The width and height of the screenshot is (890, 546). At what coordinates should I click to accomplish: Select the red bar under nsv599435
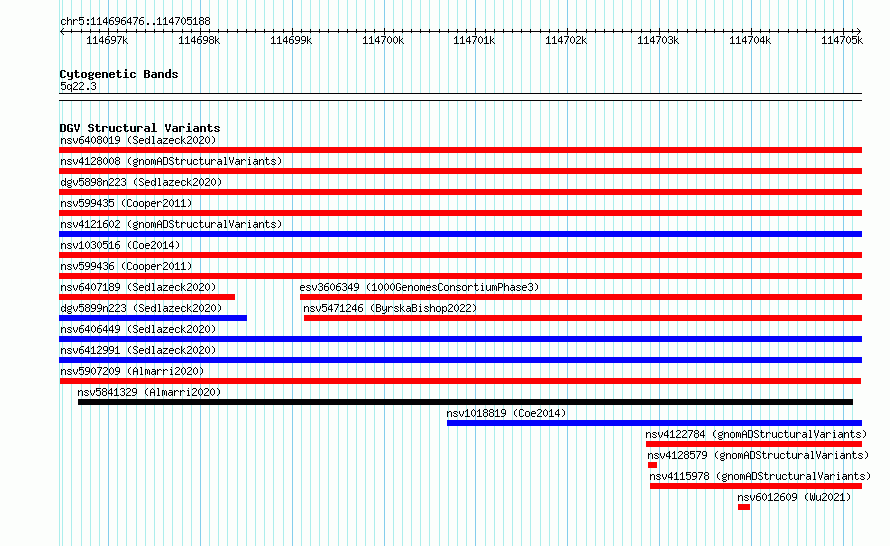460,213
